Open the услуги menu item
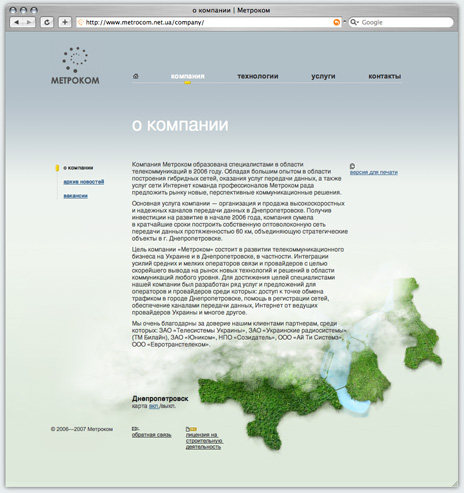This screenshot has width=464, height=493. coord(323,76)
